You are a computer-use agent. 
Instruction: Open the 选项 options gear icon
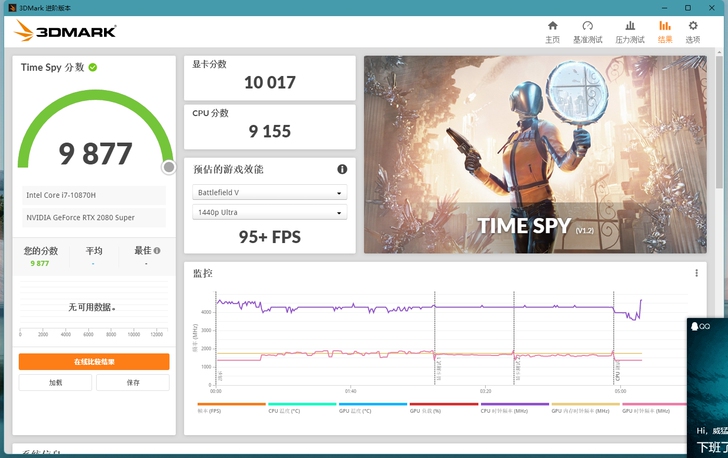point(693,26)
